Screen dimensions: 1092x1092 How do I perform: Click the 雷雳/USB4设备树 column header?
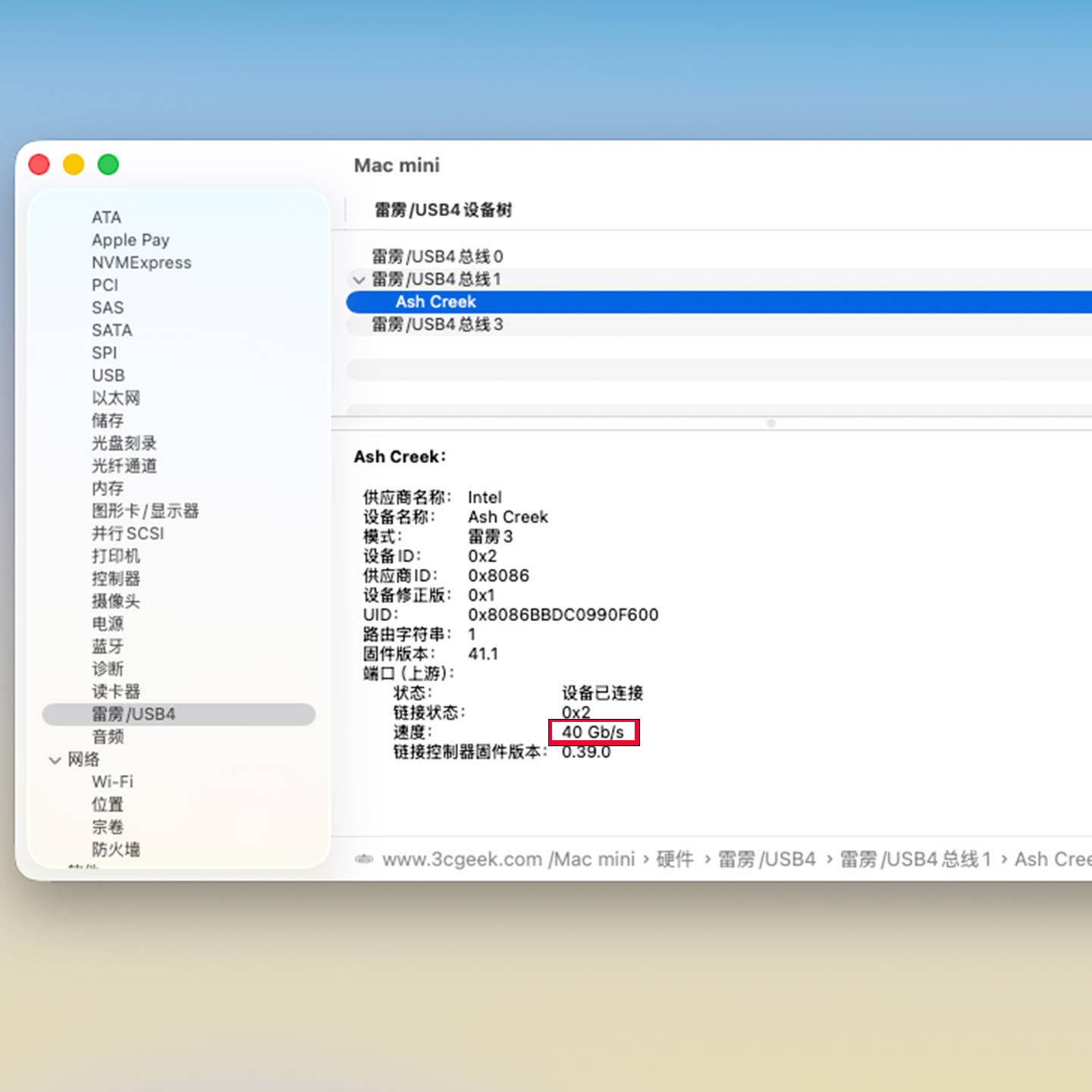[x=444, y=210]
